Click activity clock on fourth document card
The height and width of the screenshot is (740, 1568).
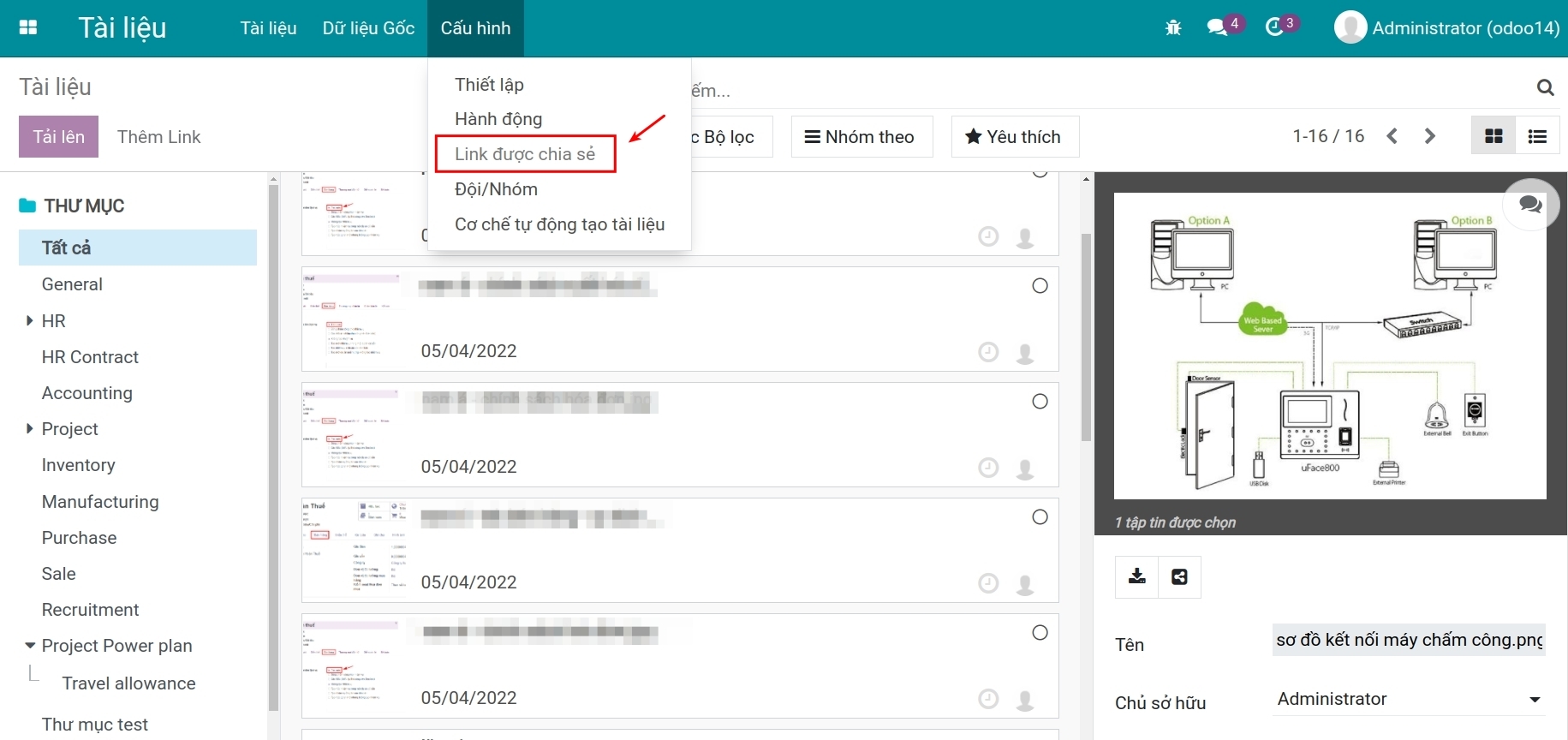point(988,583)
